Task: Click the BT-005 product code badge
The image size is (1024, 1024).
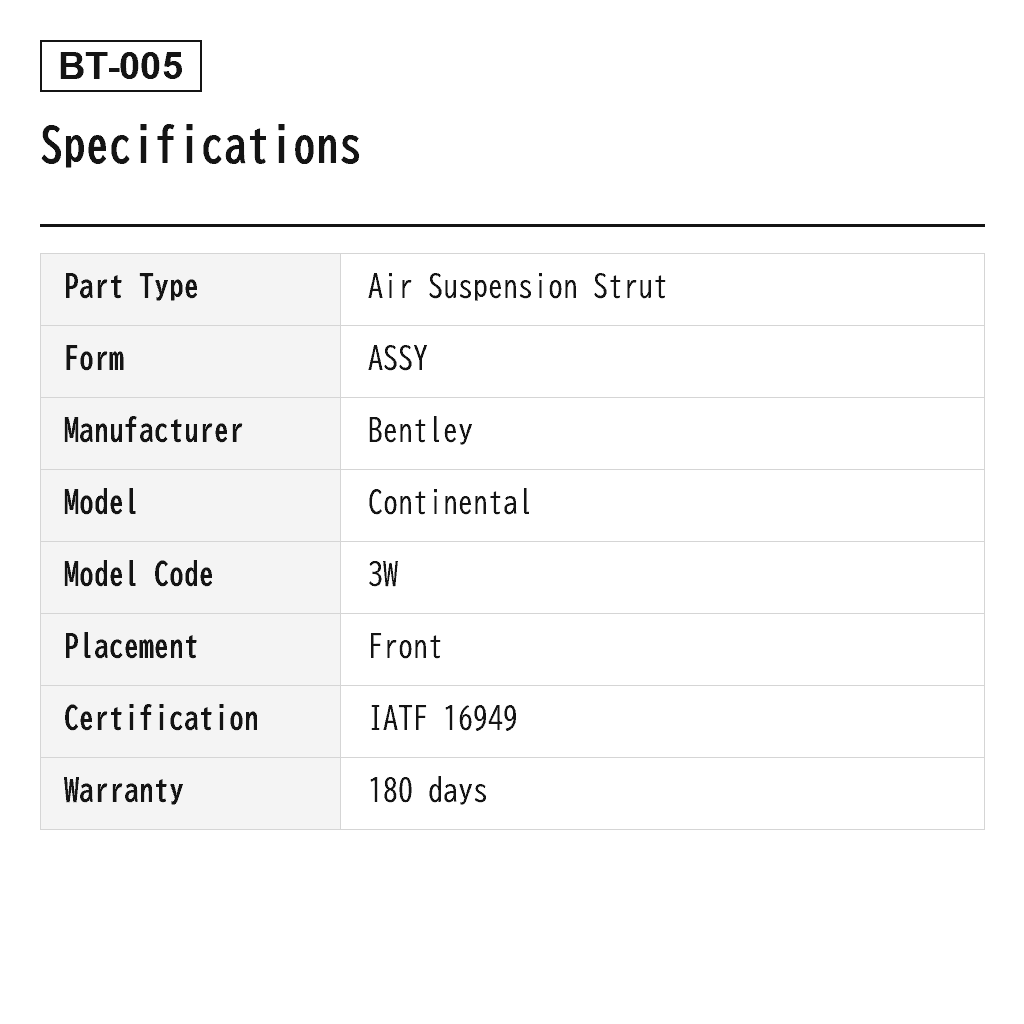Action: (x=121, y=66)
